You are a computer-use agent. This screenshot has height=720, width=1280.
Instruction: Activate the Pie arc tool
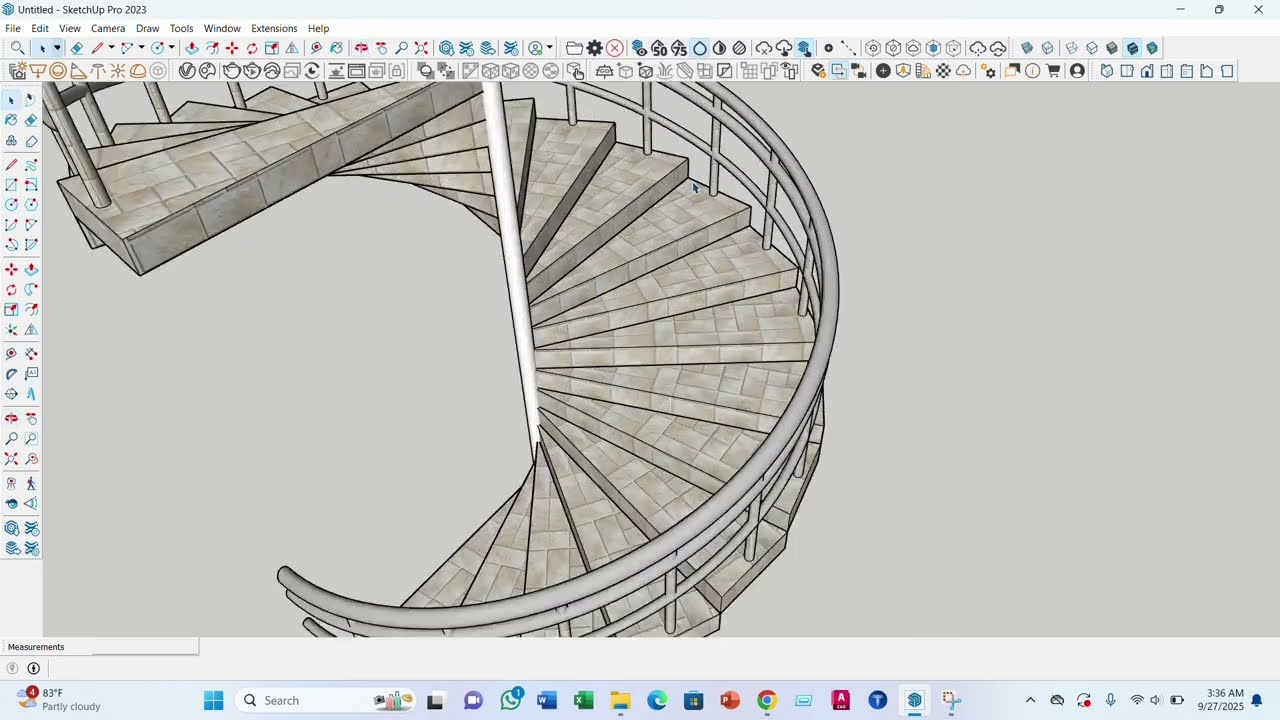click(x=31, y=245)
